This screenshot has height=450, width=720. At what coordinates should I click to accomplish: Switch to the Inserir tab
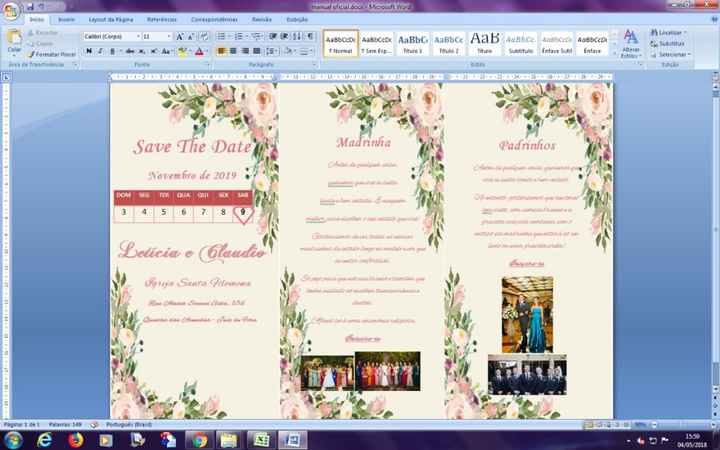(67, 19)
